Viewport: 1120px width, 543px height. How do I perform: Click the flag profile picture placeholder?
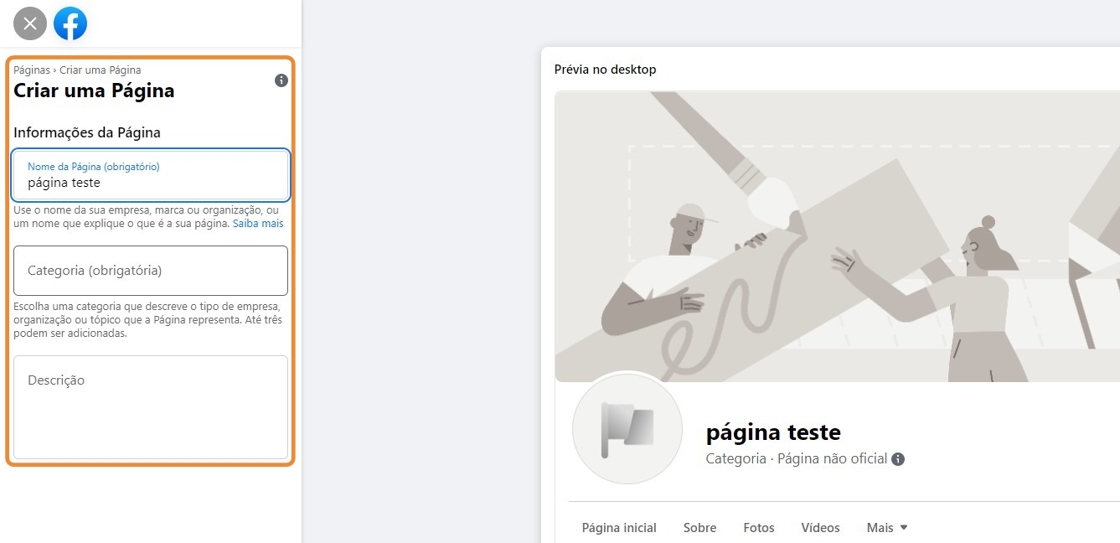click(627, 429)
